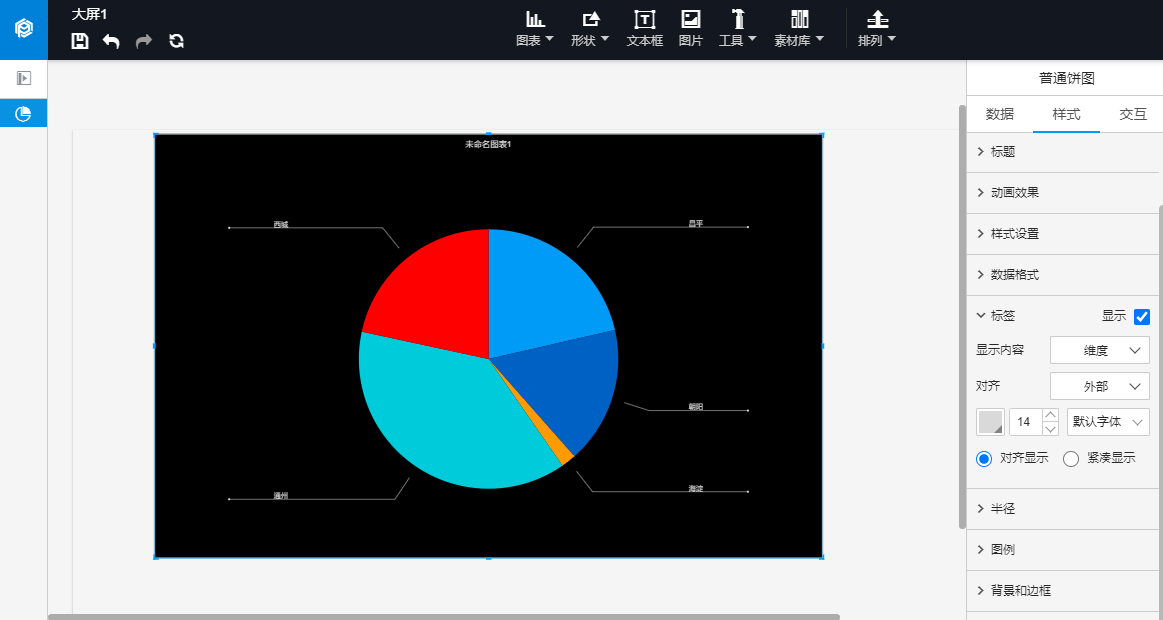Viewport: 1163px width, 620px height.
Task: Select the pie chart icon in left sidebar
Action: click(23, 113)
